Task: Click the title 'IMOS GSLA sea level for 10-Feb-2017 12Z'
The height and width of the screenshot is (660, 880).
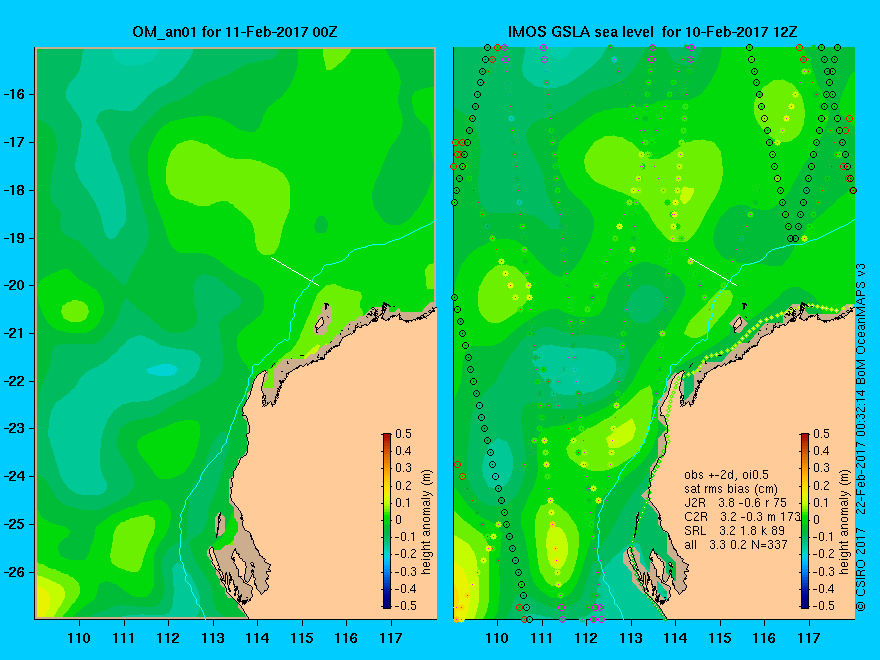Action: click(x=652, y=32)
